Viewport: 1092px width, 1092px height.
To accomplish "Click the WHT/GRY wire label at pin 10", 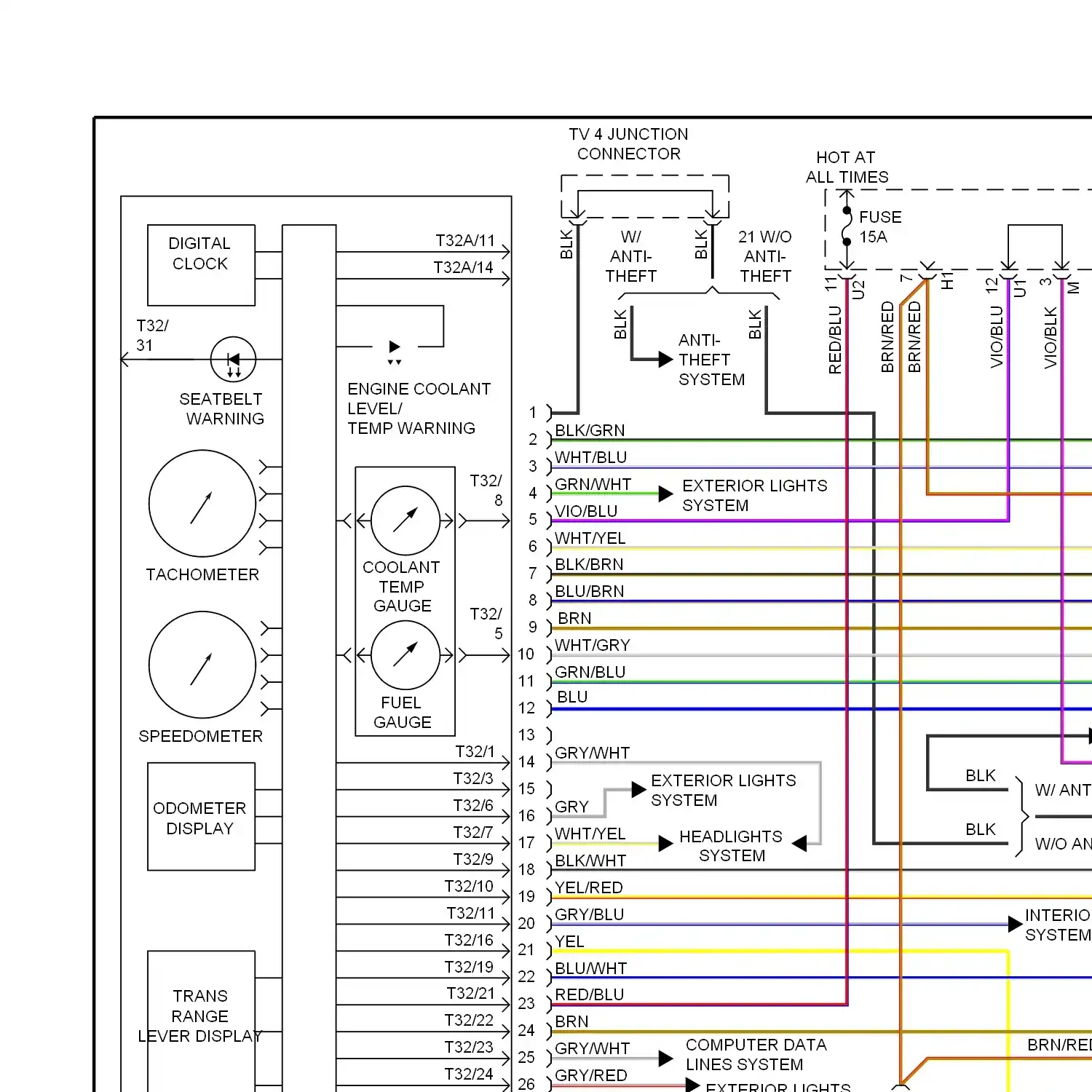I will click(x=593, y=646).
